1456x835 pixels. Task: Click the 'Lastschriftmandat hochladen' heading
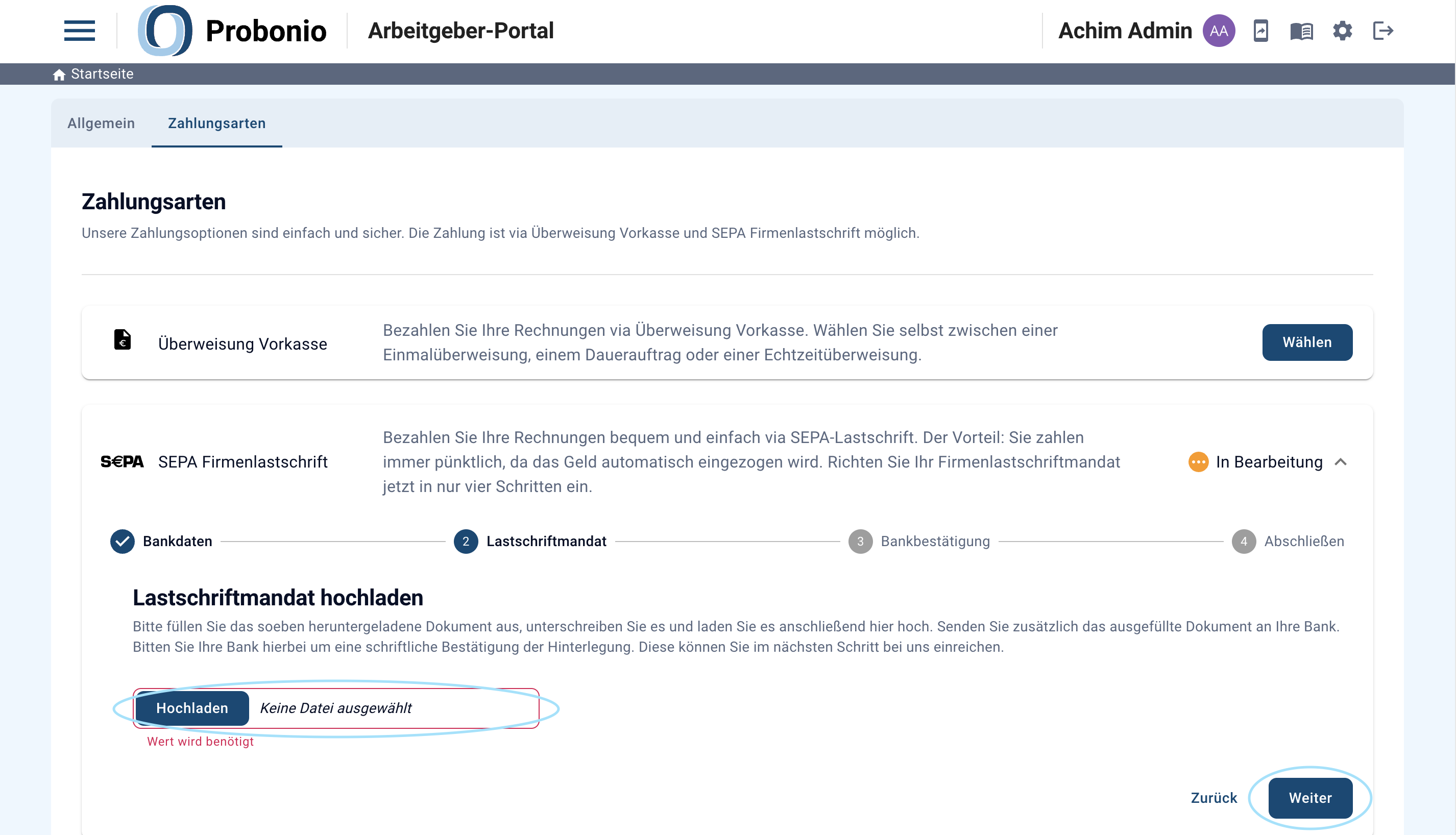278,598
